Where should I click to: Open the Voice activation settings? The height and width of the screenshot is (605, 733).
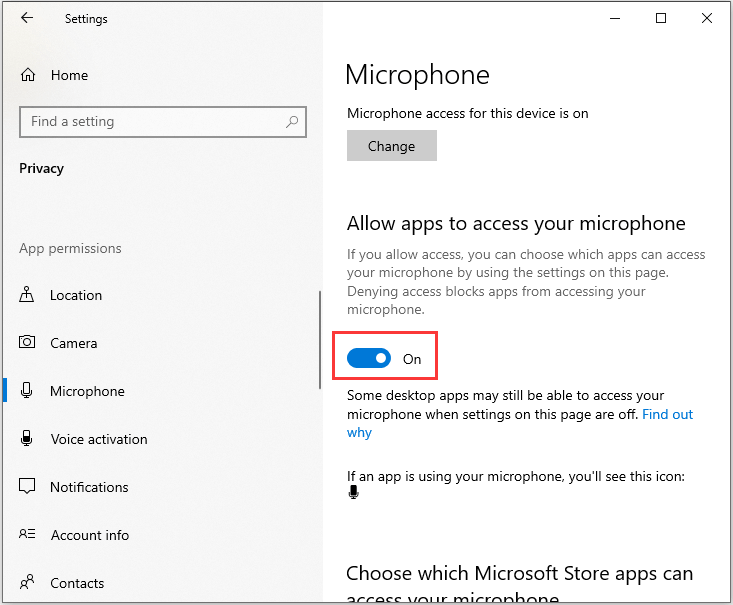(98, 439)
